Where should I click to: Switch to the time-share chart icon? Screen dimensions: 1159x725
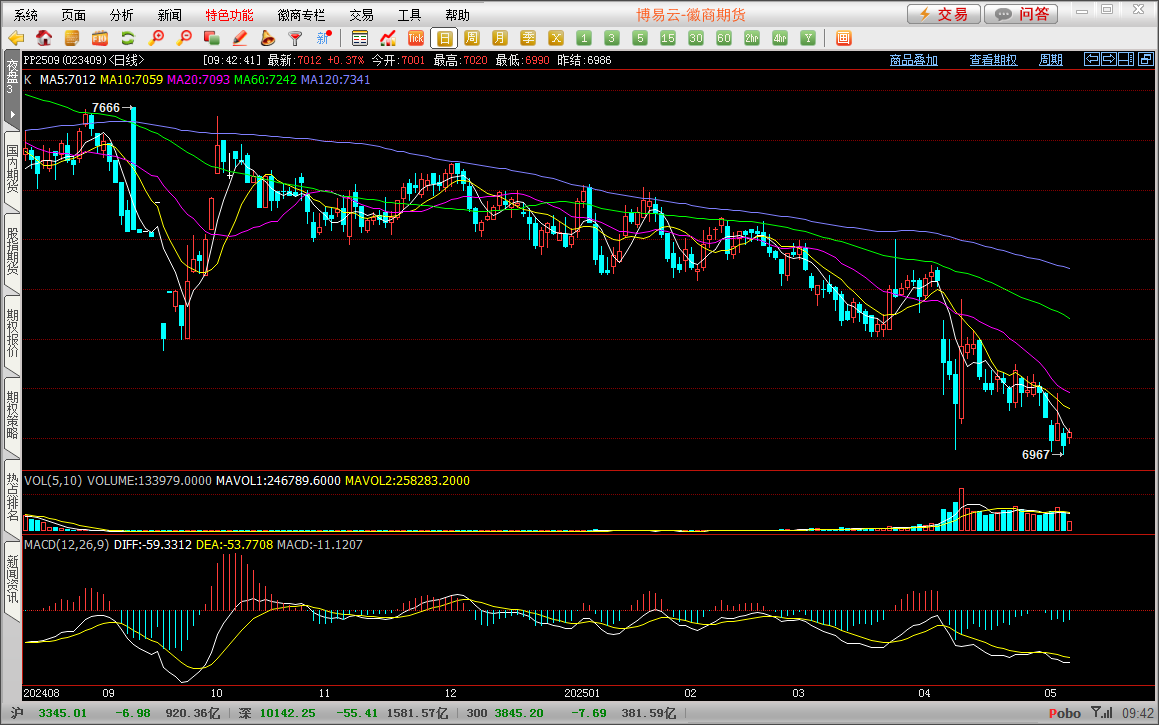point(388,38)
